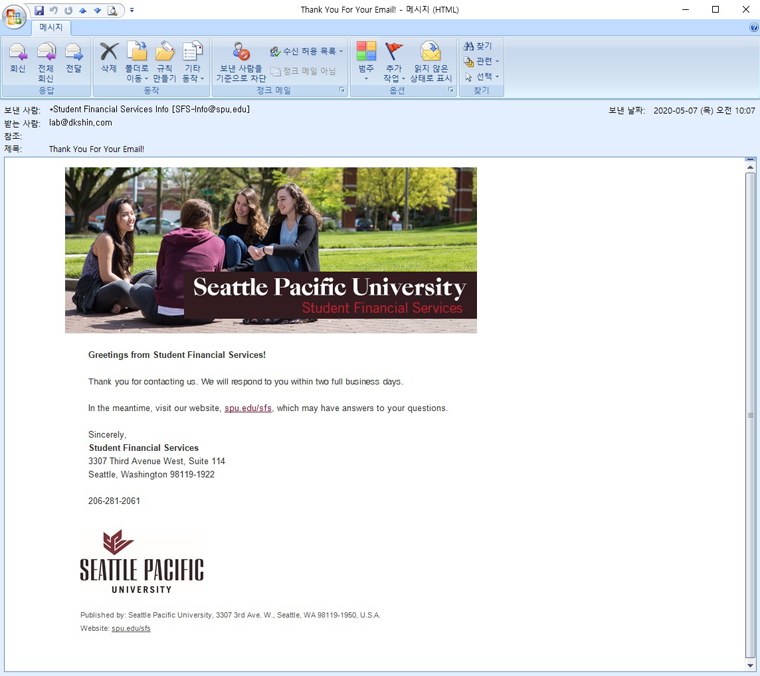The height and width of the screenshot is (676, 760).
Task: Click the message scrollbar down arrow
Action: 750,665
